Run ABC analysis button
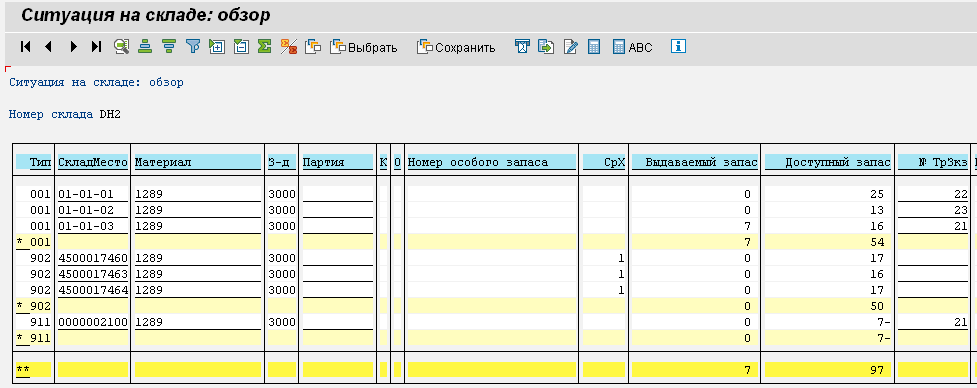 [x=632, y=47]
